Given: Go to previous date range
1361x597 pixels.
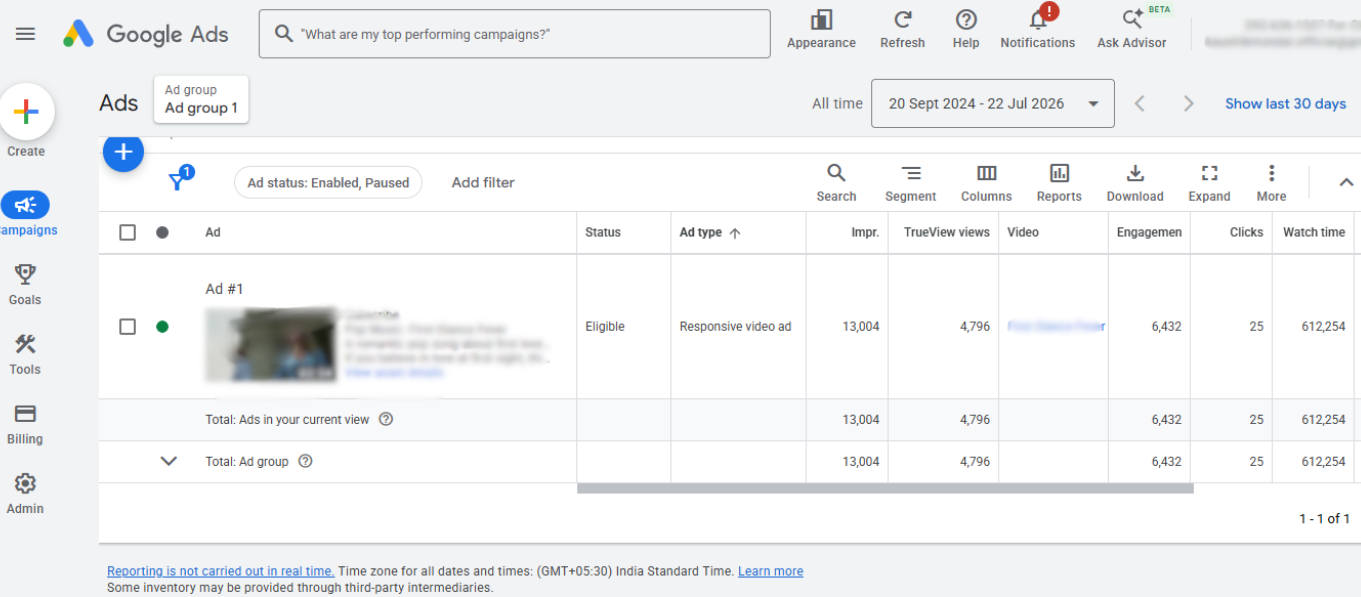Looking at the screenshot, I should coord(1139,104).
